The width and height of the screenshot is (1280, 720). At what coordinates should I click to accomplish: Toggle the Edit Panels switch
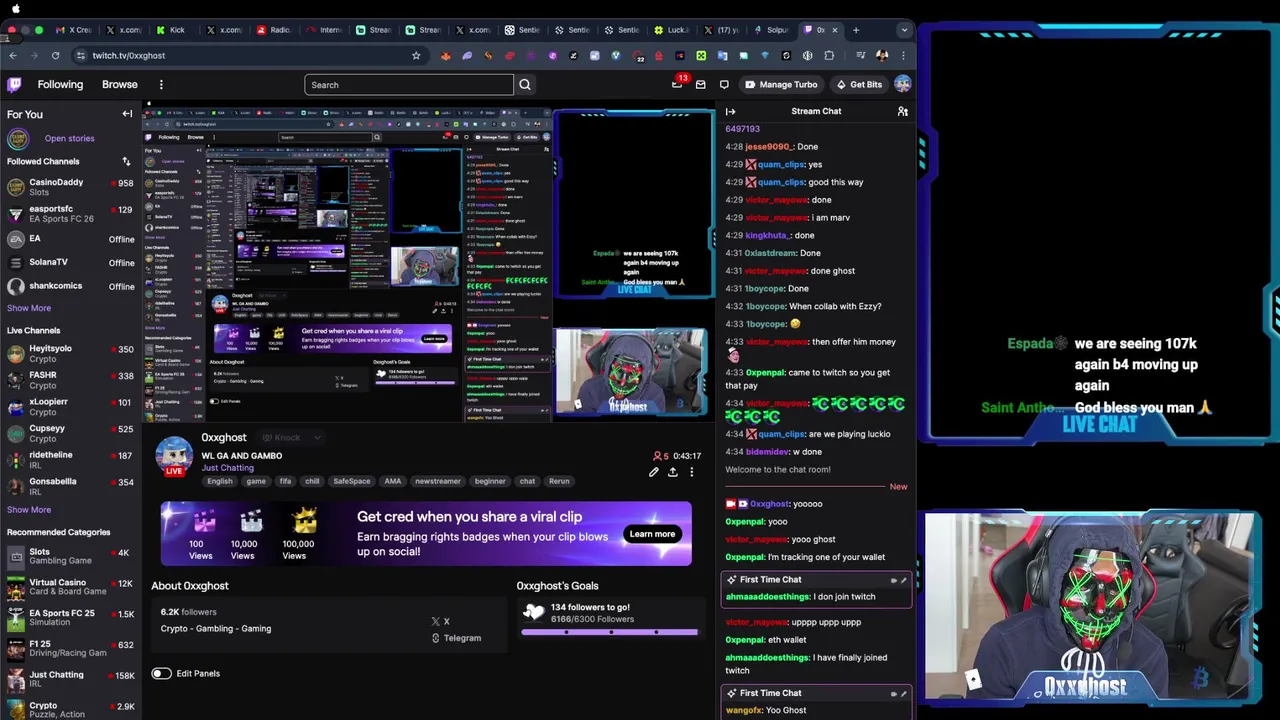[161, 673]
